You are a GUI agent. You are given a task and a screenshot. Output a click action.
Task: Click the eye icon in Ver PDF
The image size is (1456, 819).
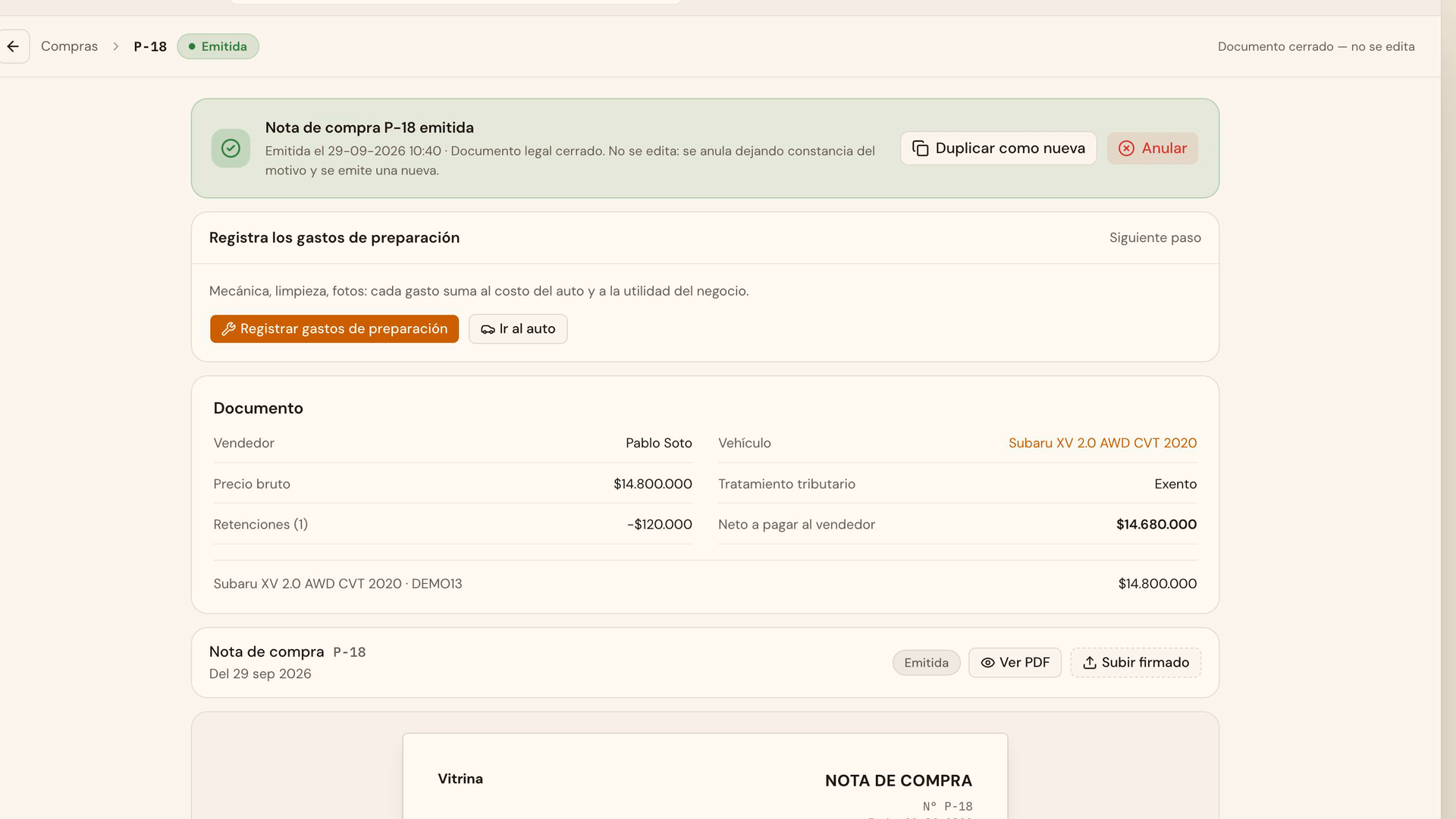(987, 663)
